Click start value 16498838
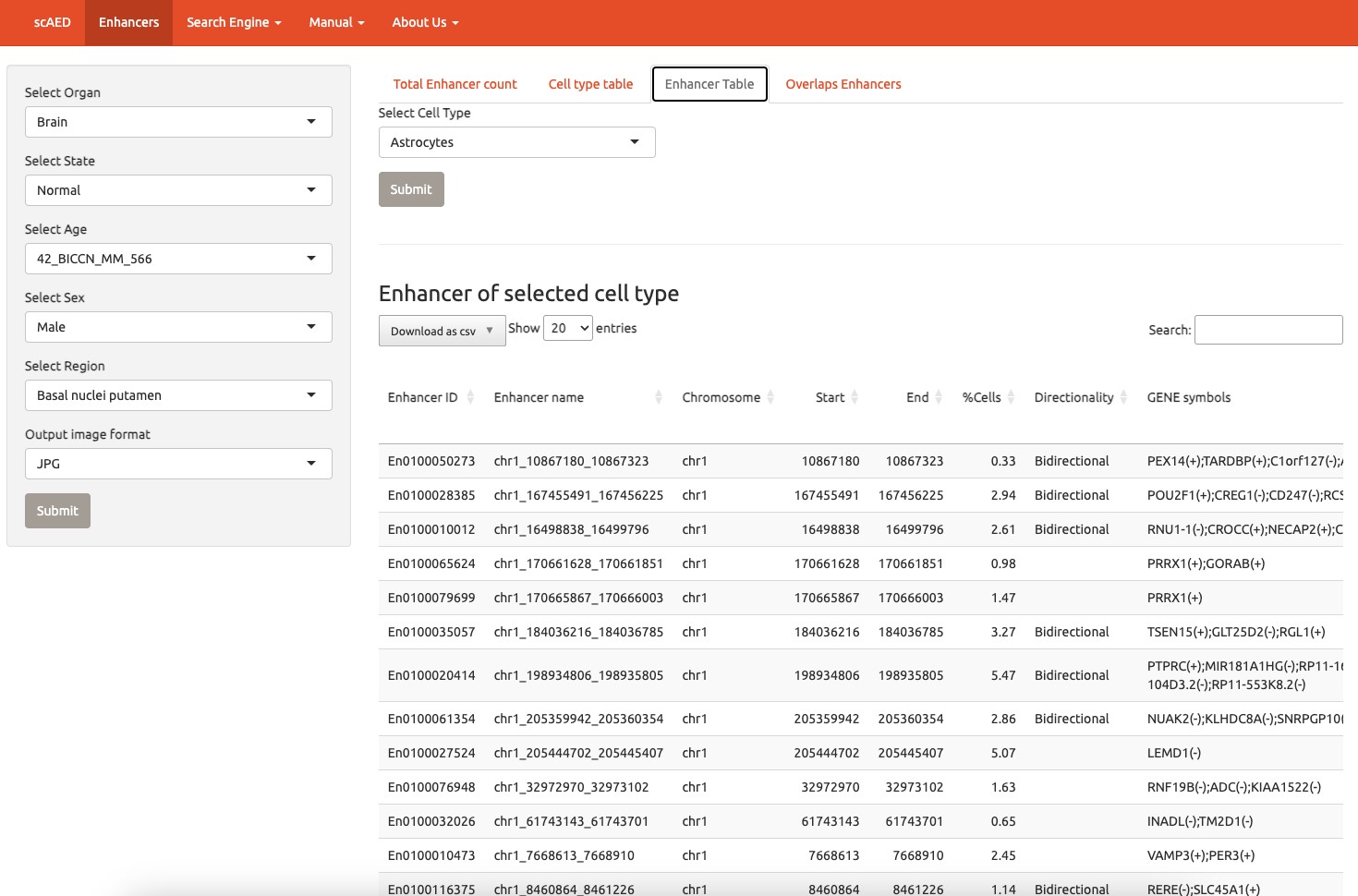1358x896 pixels. (831, 529)
